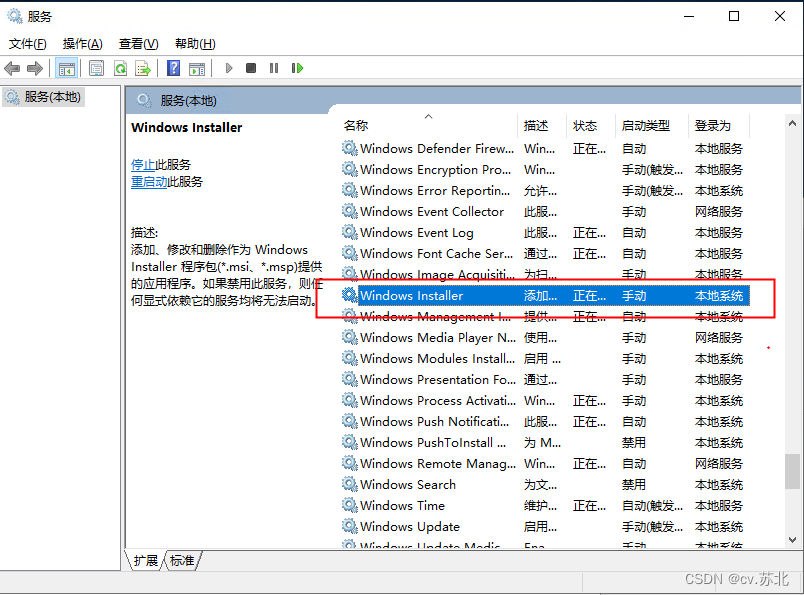Click the vertical scrollbar thumb
The height and width of the screenshot is (595, 804).
coord(792,471)
